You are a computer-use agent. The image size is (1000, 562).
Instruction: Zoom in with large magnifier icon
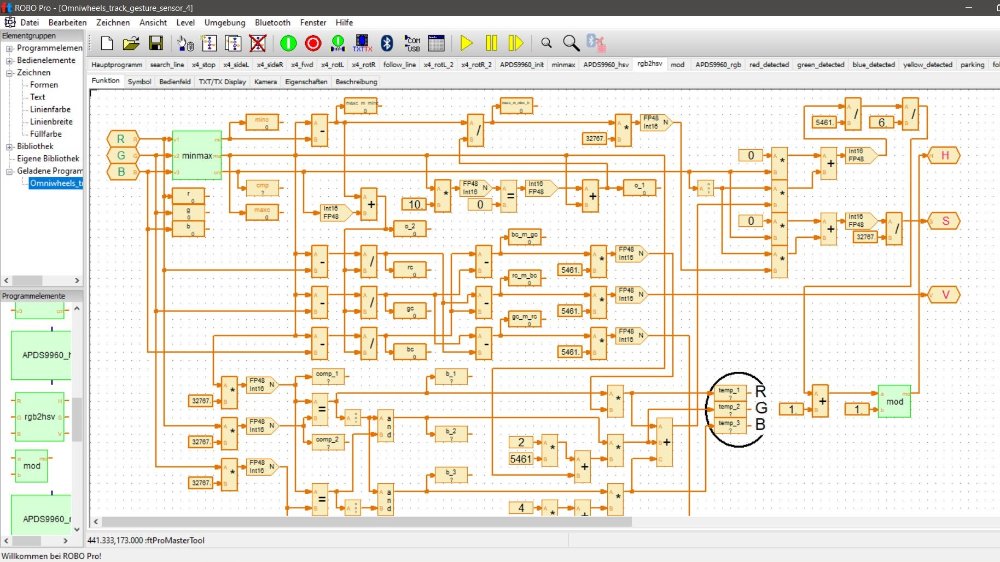[571, 43]
